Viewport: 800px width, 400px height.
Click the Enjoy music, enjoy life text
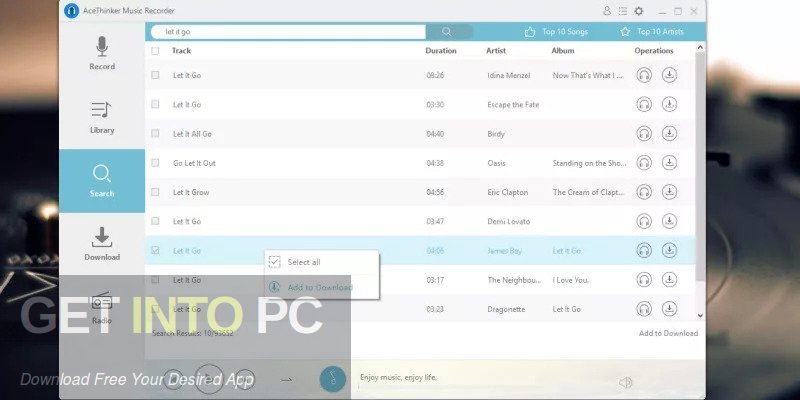click(398, 378)
